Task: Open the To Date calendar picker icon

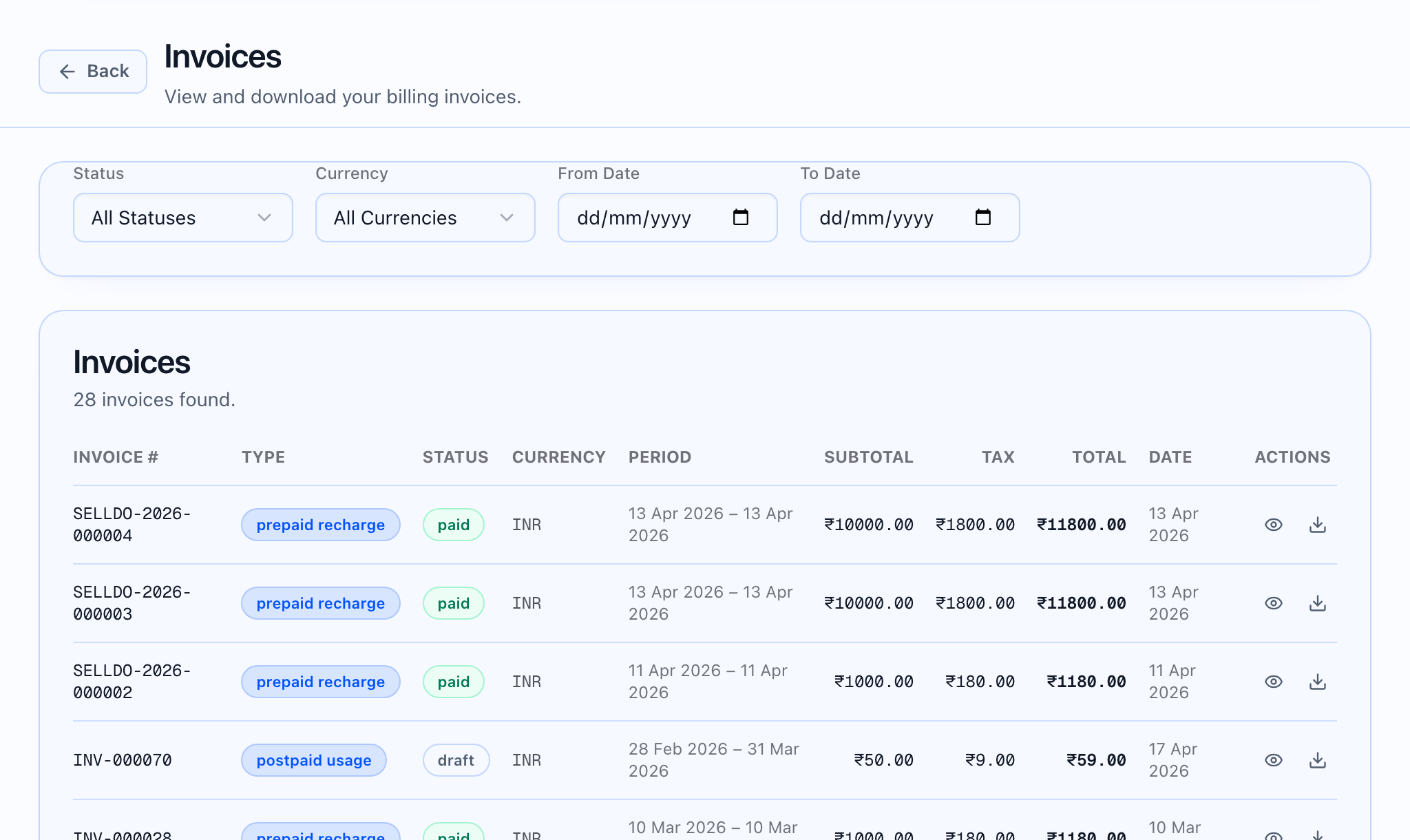Action: [983, 218]
